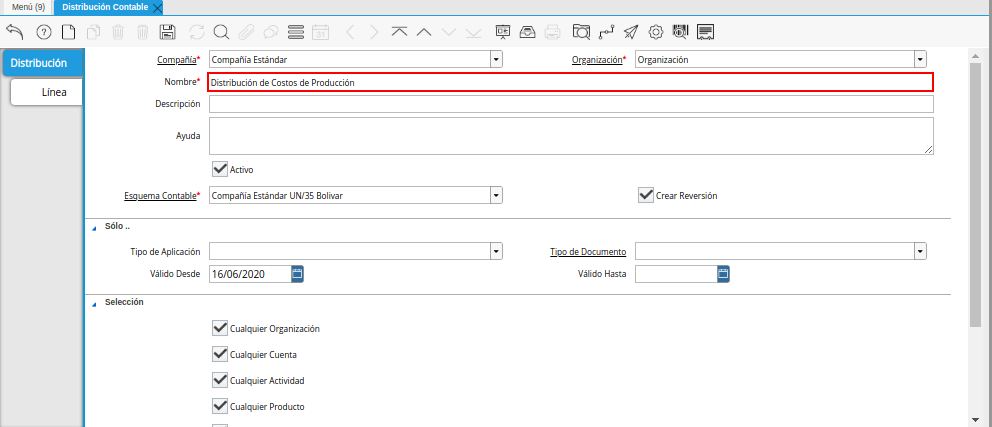Click the paper plane request icon

[x=631, y=32]
